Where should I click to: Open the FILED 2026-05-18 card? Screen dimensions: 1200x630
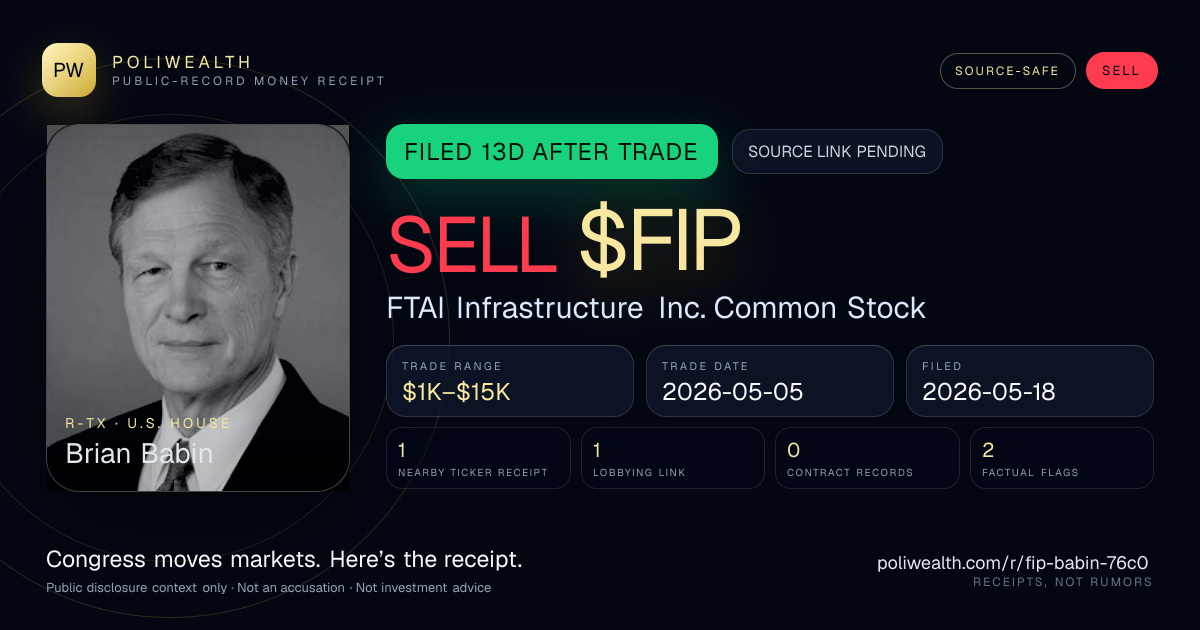(1030, 381)
